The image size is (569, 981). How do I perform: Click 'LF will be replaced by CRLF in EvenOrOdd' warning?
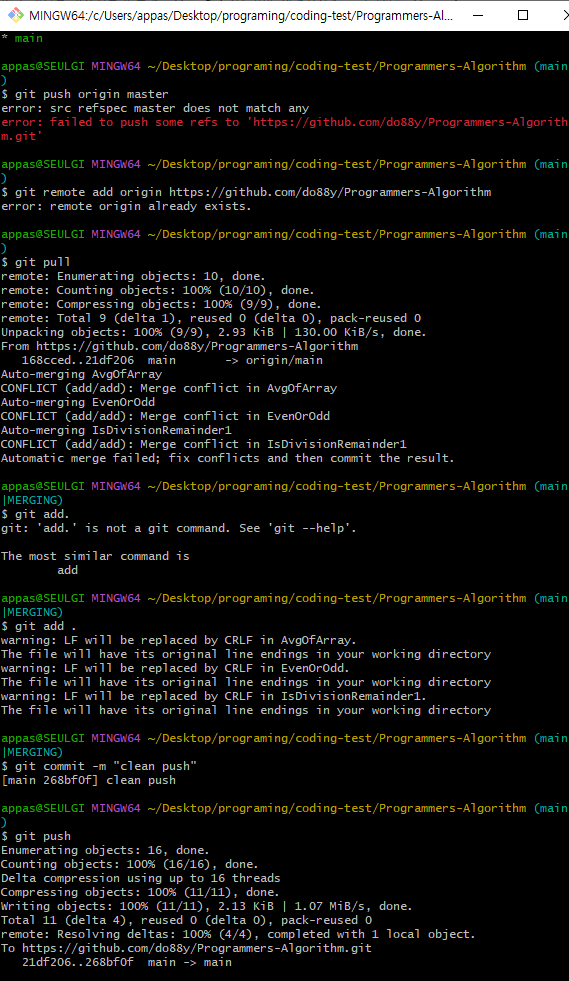(175, 668)
